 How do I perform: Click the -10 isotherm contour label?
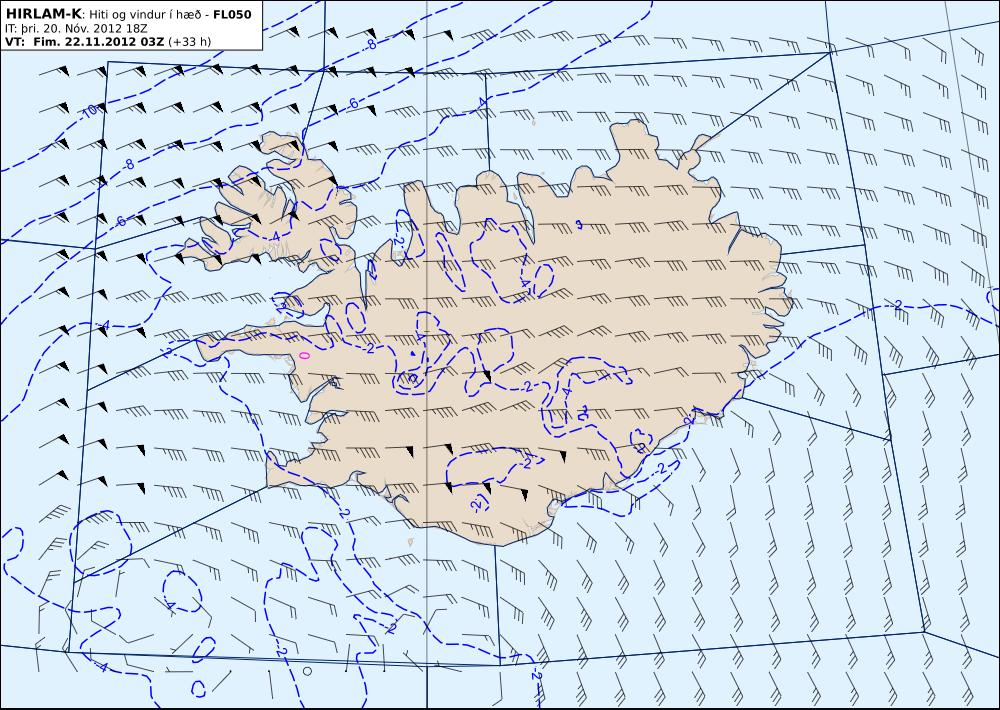(x=89, y=110)
